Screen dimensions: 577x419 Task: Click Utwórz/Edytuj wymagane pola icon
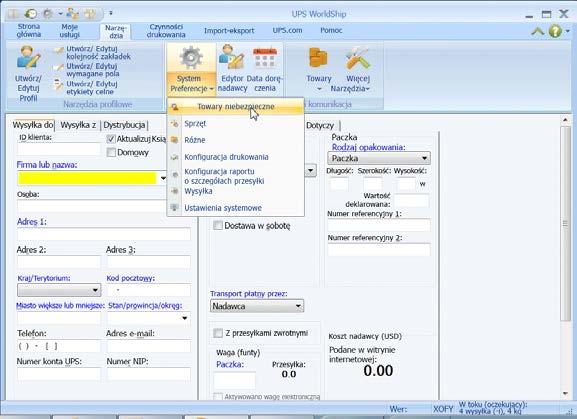(59, 68)
